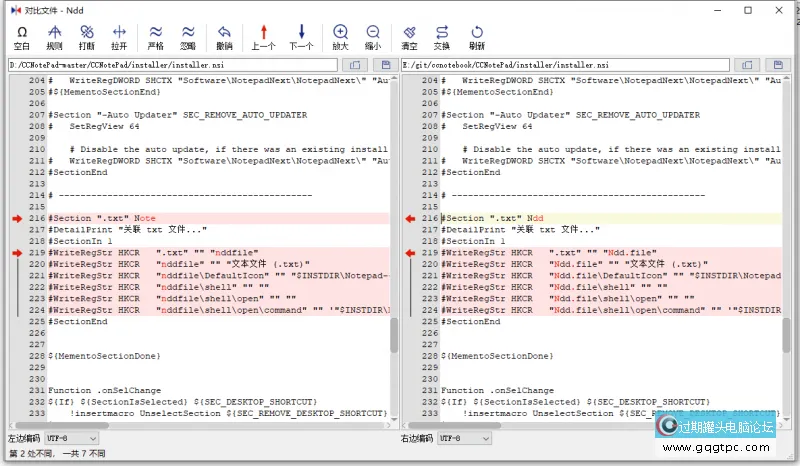The height and width of the screenshot is (466, 800).
Task: Click the 空白 (whitespace) toolbar icon
Action: coord(21,37)
